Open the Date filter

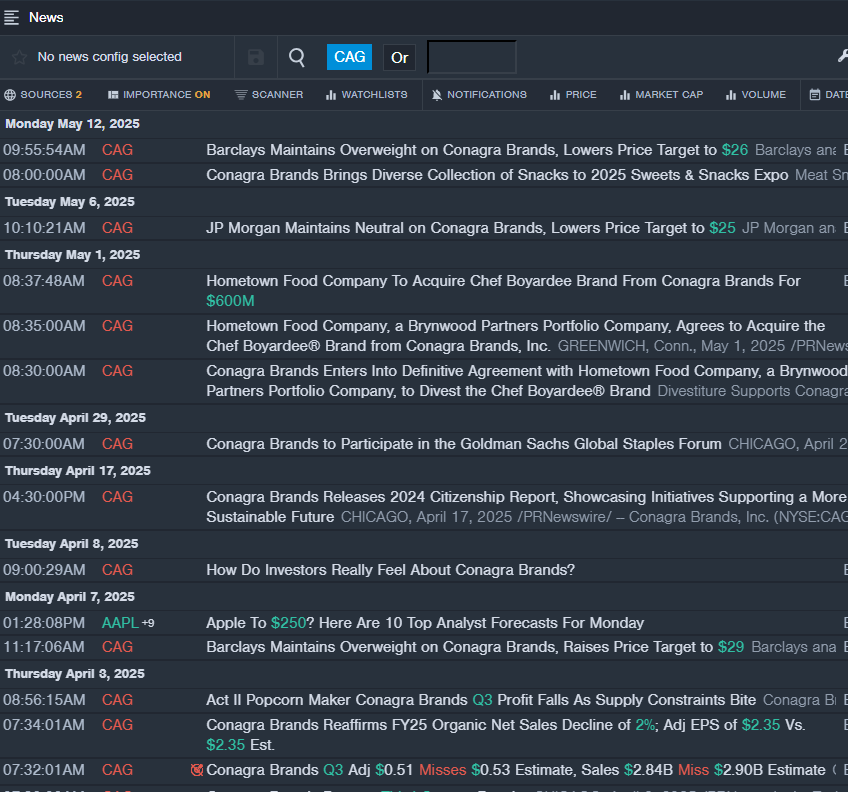(x=829, y=95)
